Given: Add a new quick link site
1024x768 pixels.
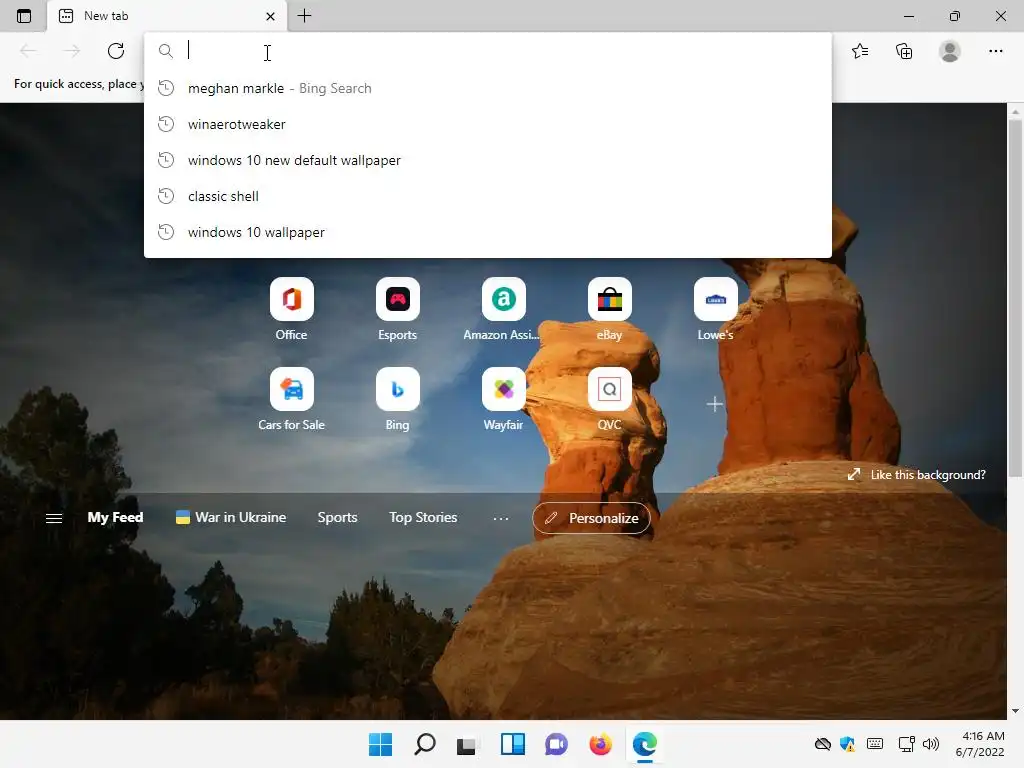Looking at the screenshot, I should [x=715, y=404].
